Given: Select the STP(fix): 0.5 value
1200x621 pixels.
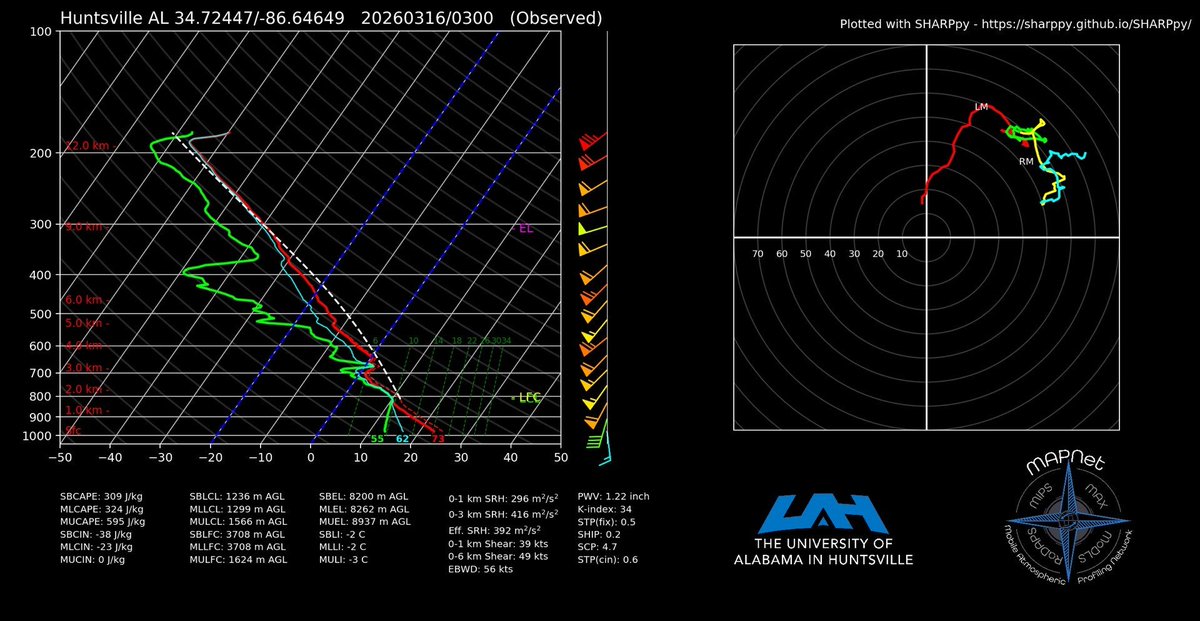Looking at the screenshot, I should (607, 522).
